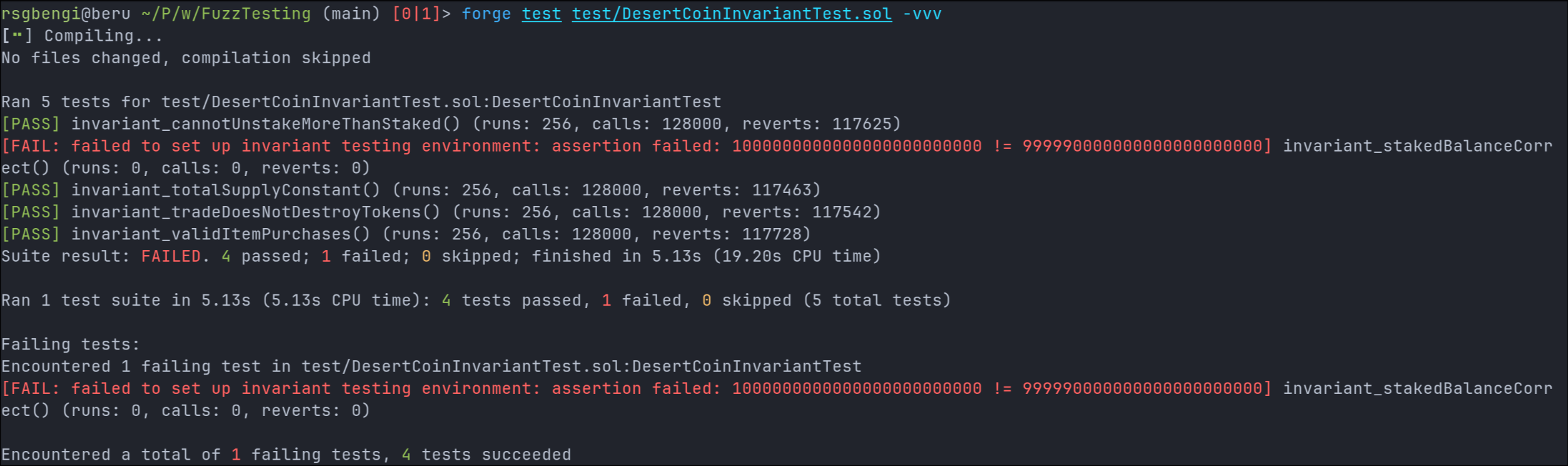Click the "(main)" git branch indicator
This screenshot has height=466, width=1568.
tap(351, 14)
